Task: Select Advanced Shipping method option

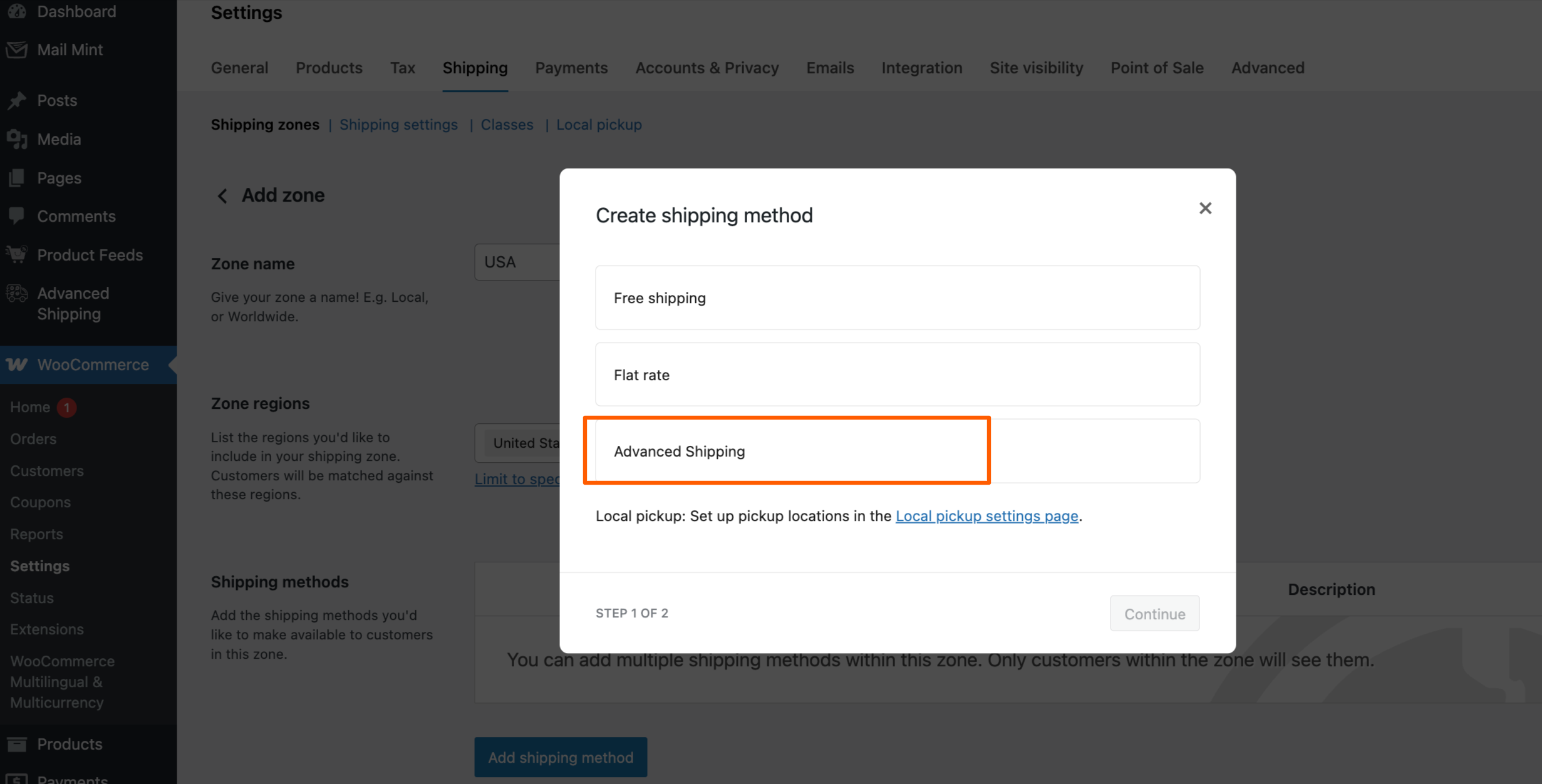Action: tap(897, 451)
